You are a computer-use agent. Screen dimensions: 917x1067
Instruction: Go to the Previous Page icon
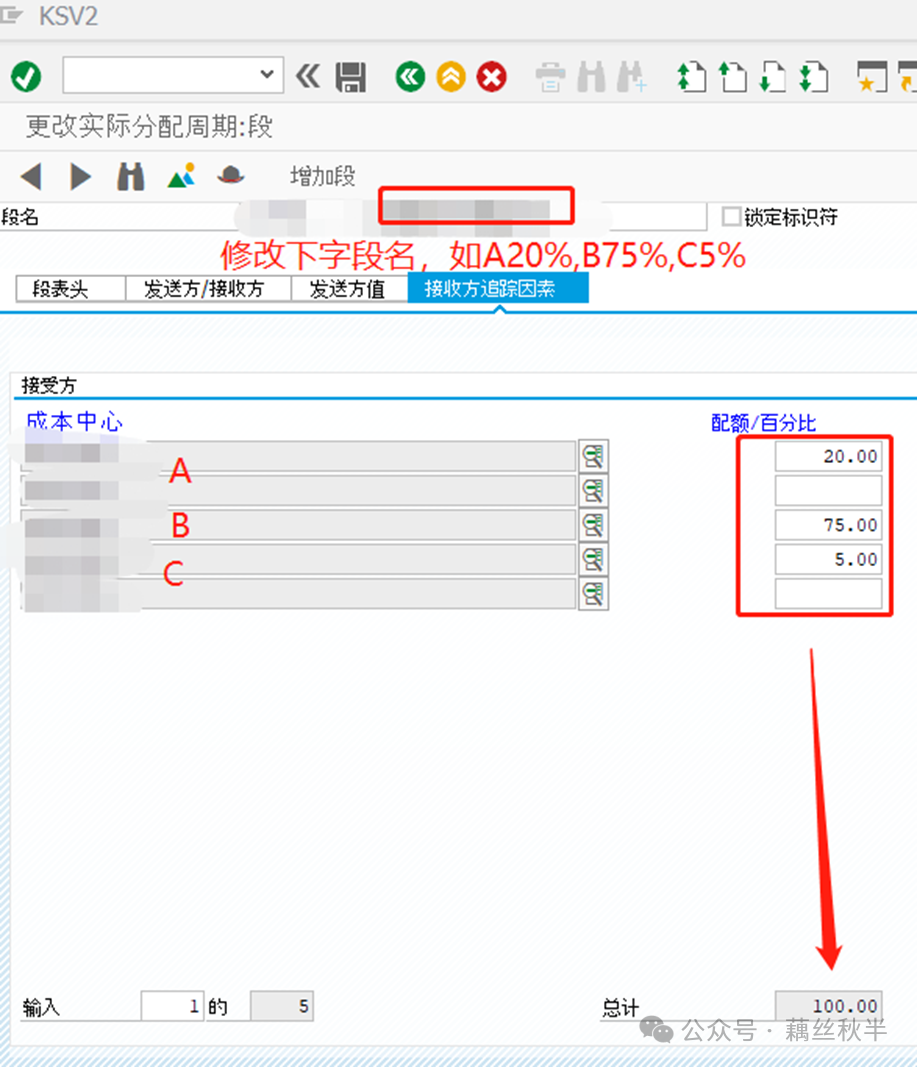(x=733, y=77)
